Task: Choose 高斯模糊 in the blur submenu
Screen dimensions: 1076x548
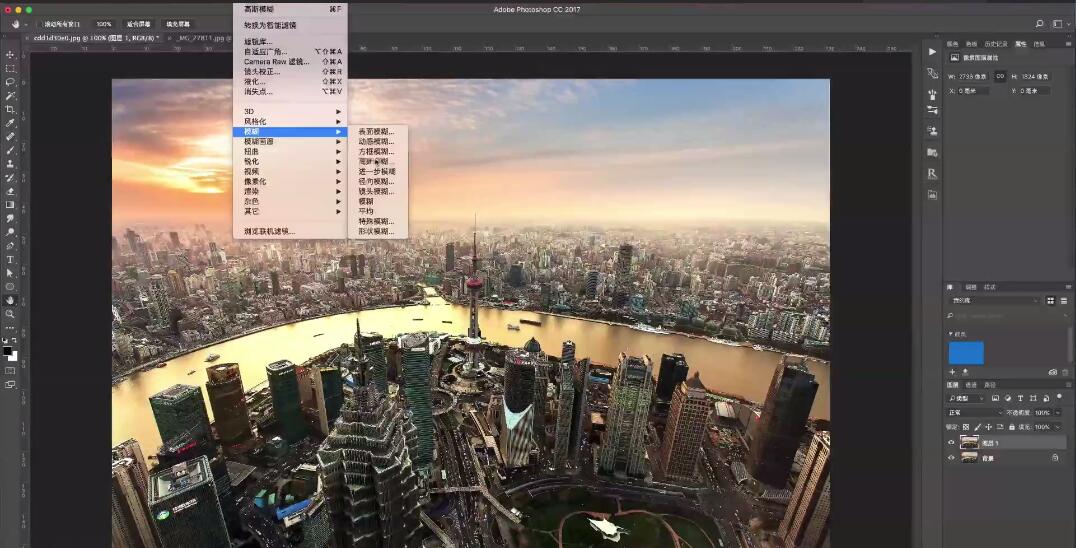Action: click(x=377, y=161)
